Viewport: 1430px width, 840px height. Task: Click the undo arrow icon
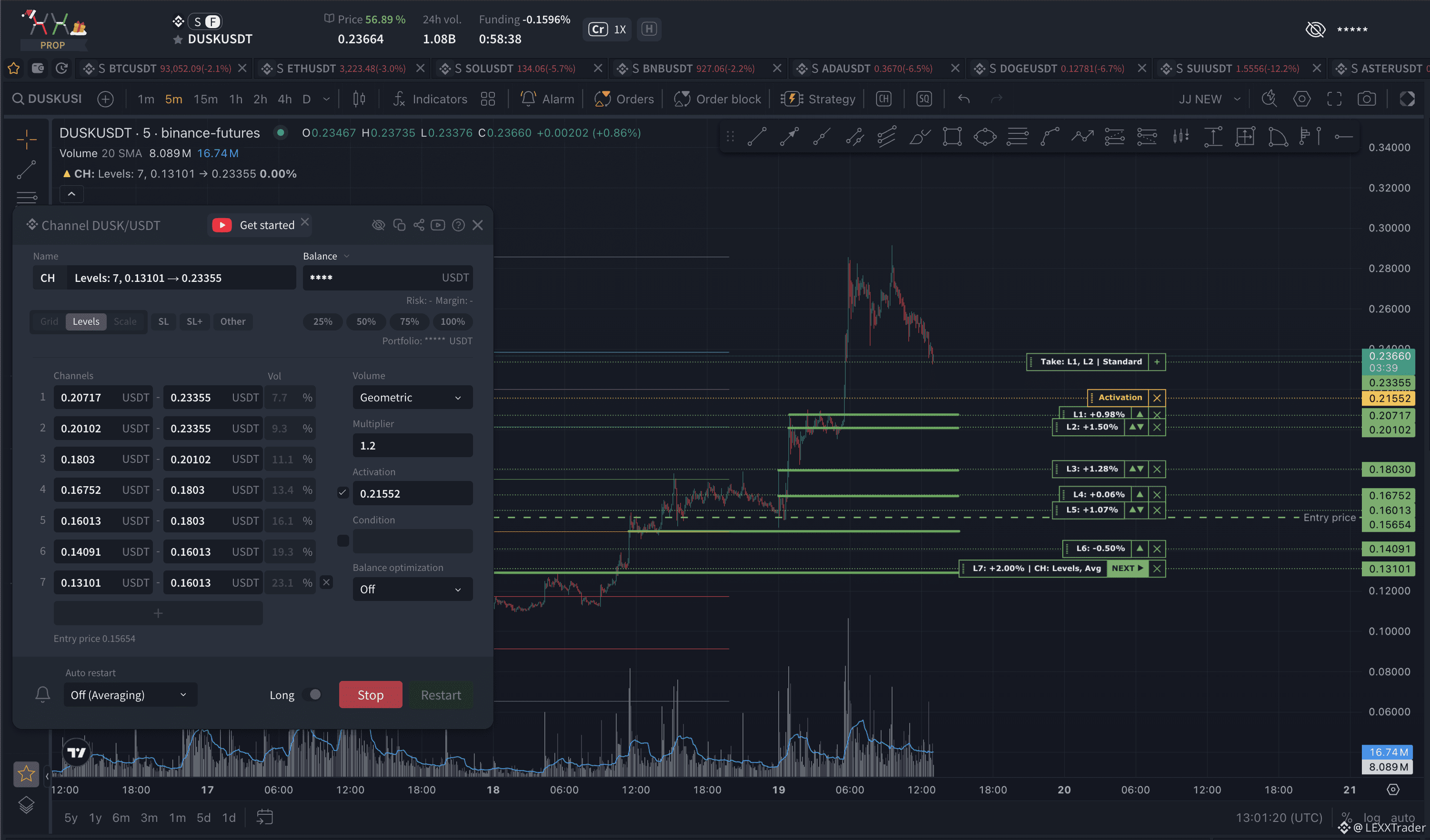pyautogui.click(x=964, y=99)
